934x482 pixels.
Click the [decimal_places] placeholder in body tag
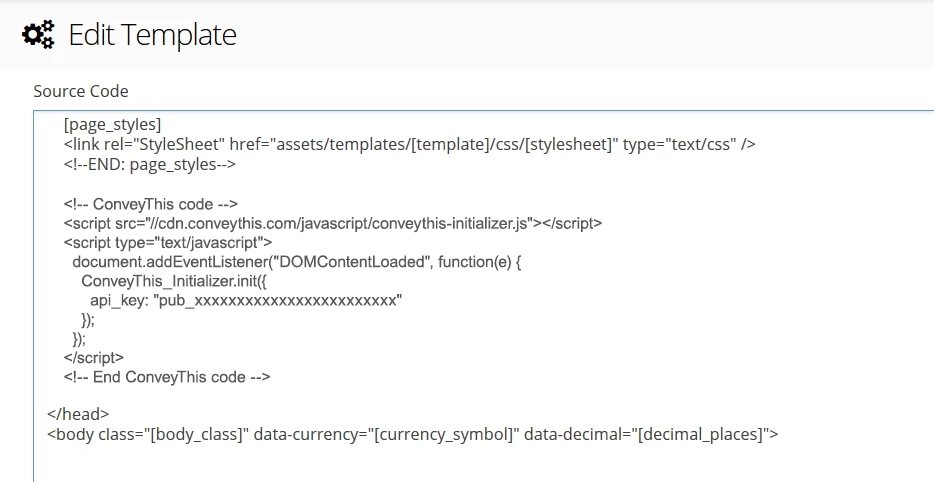(x=700, y=434)
